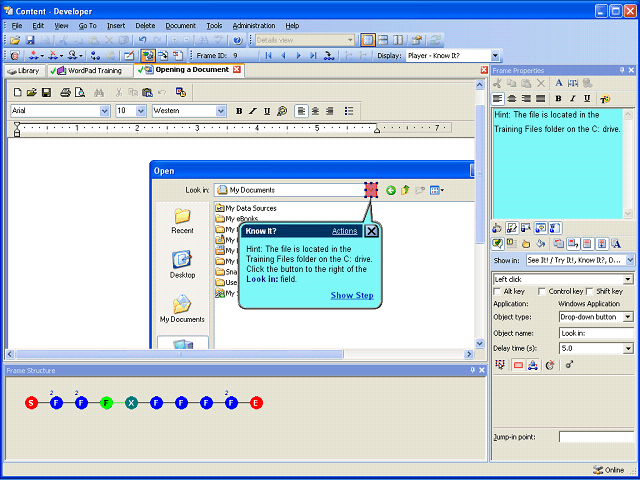Select the teal X frame node

131,403
